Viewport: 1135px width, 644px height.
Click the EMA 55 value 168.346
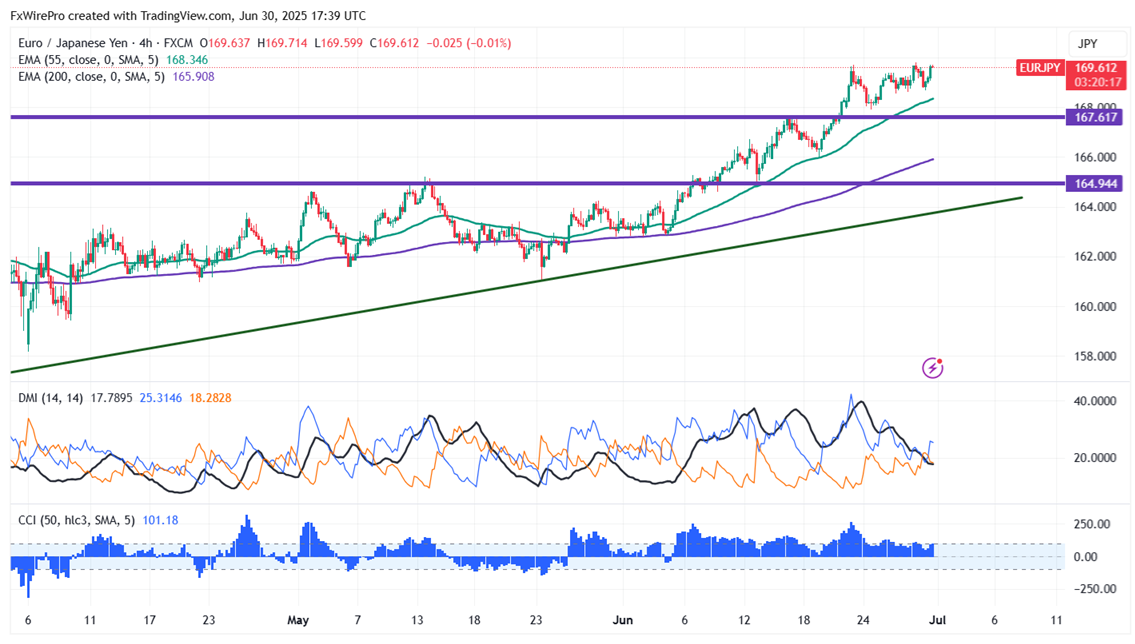[187, 60]
